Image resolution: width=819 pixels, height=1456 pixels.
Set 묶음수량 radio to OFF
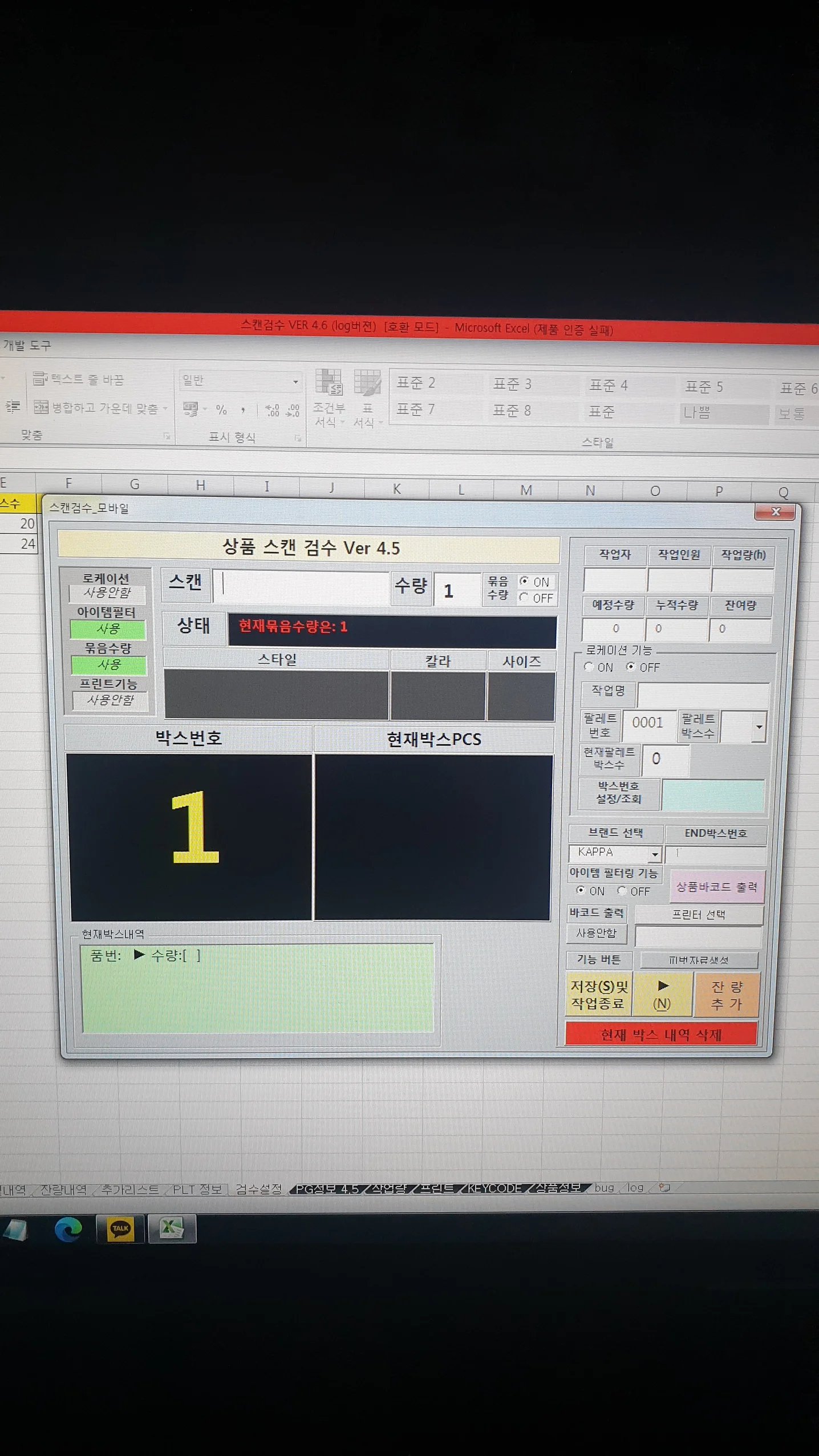(524, 597)
